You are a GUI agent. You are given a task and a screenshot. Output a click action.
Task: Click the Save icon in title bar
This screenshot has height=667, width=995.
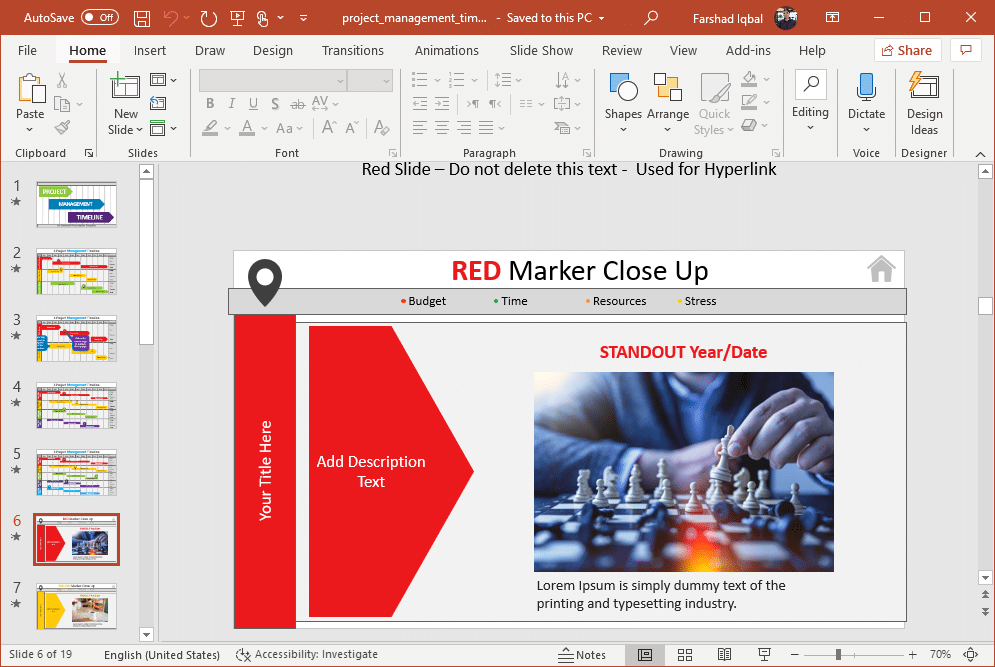point(142,18)
